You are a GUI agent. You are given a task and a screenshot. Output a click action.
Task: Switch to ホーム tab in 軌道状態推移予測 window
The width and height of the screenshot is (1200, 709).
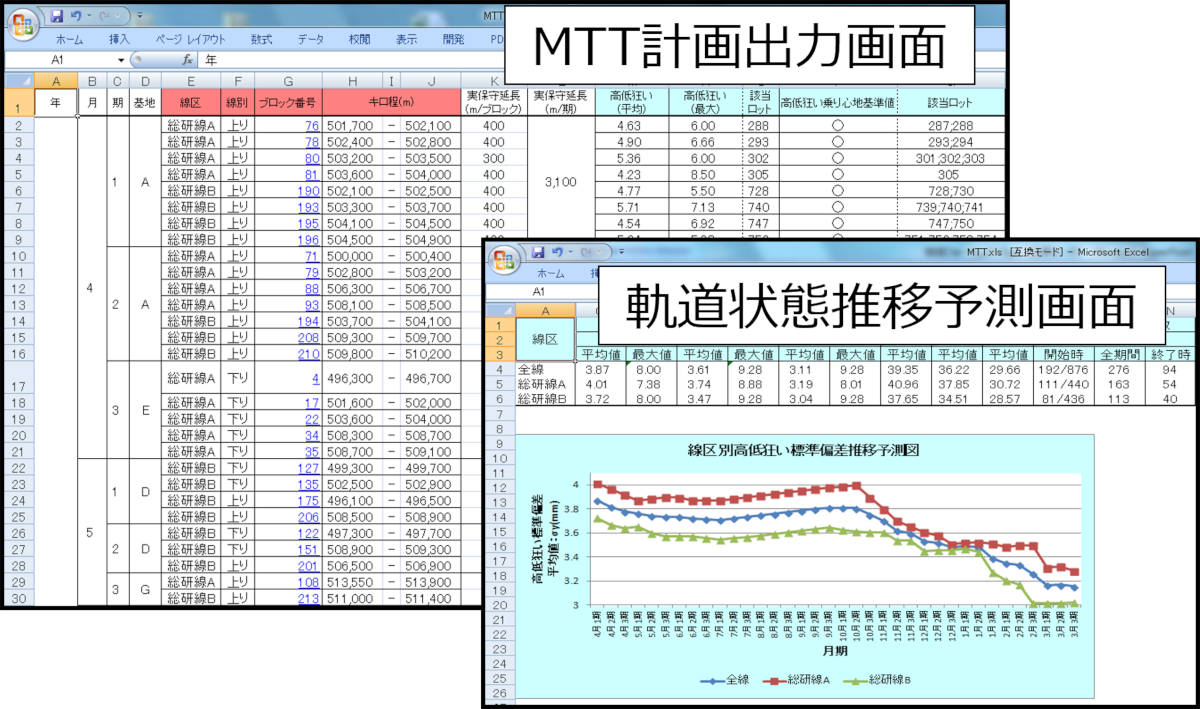coord(550,273)
